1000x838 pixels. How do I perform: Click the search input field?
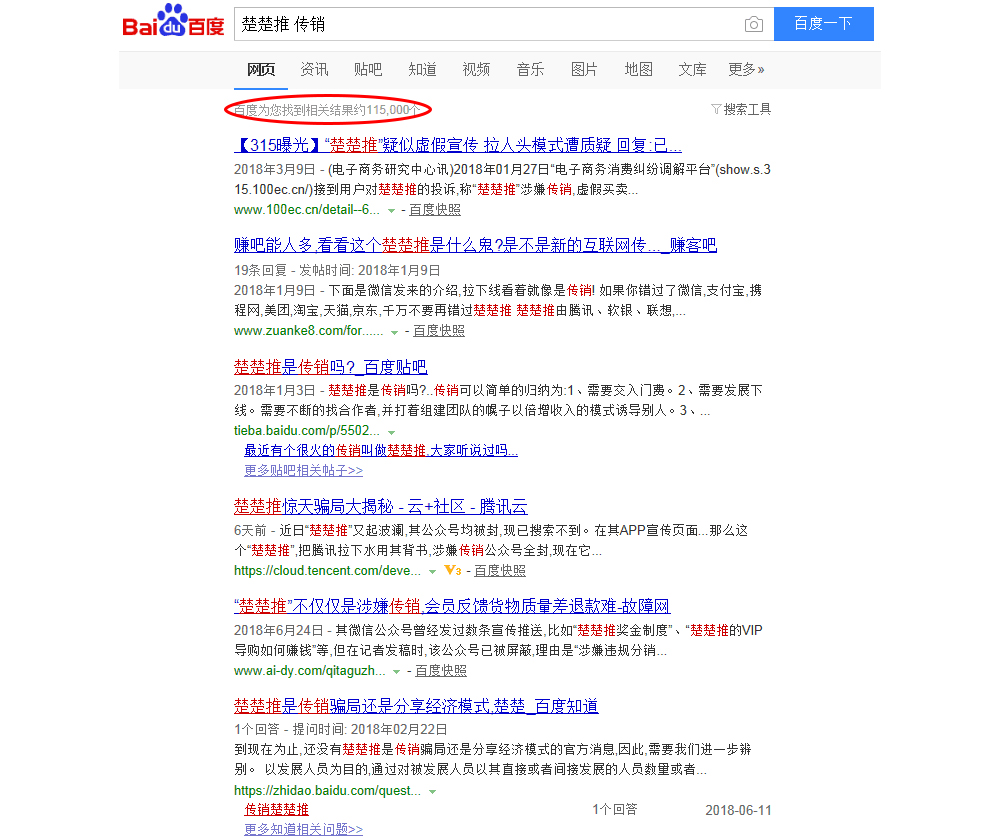point(485,24)
